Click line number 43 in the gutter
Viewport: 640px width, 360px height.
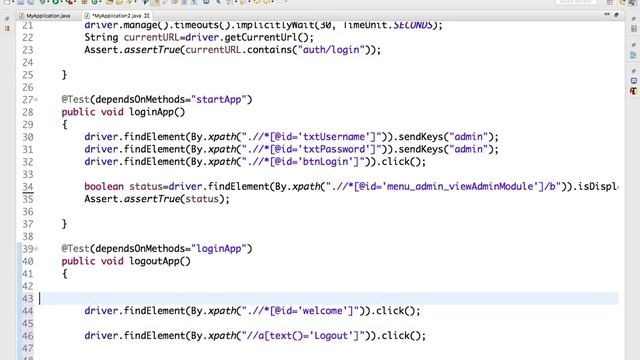pos(27,299)
